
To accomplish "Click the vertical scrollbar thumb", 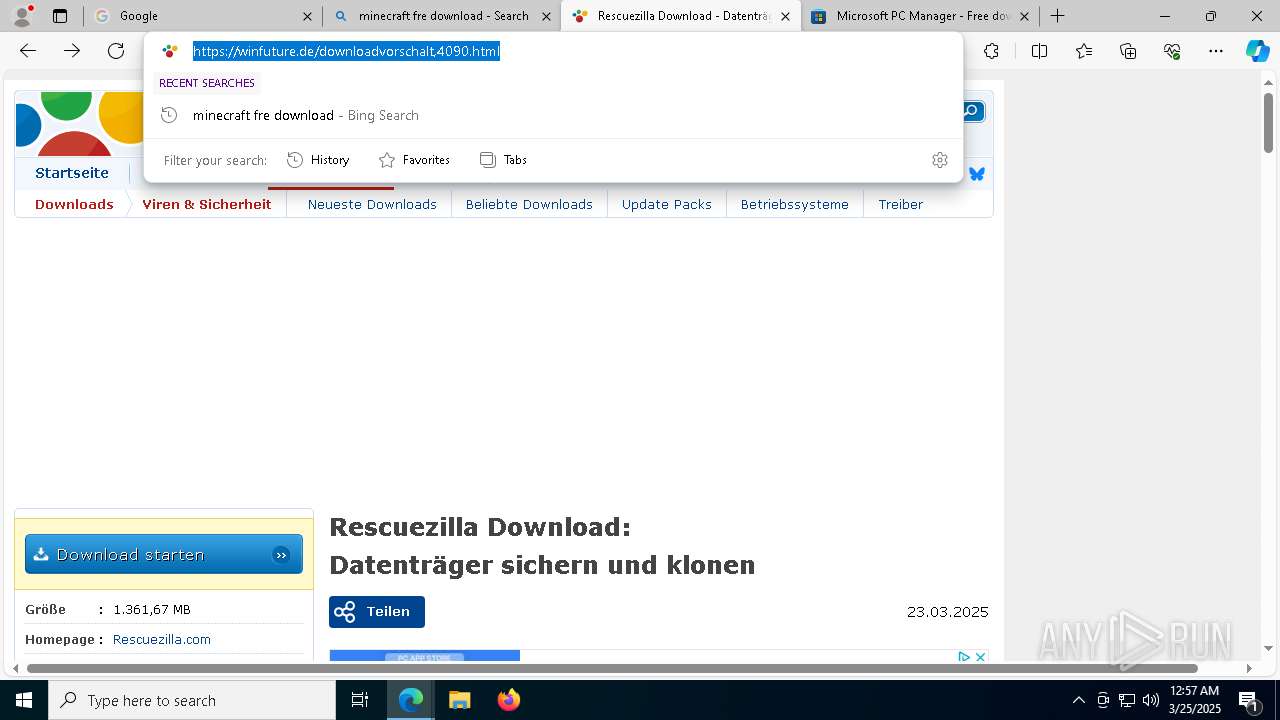I will coord(1269,124).
